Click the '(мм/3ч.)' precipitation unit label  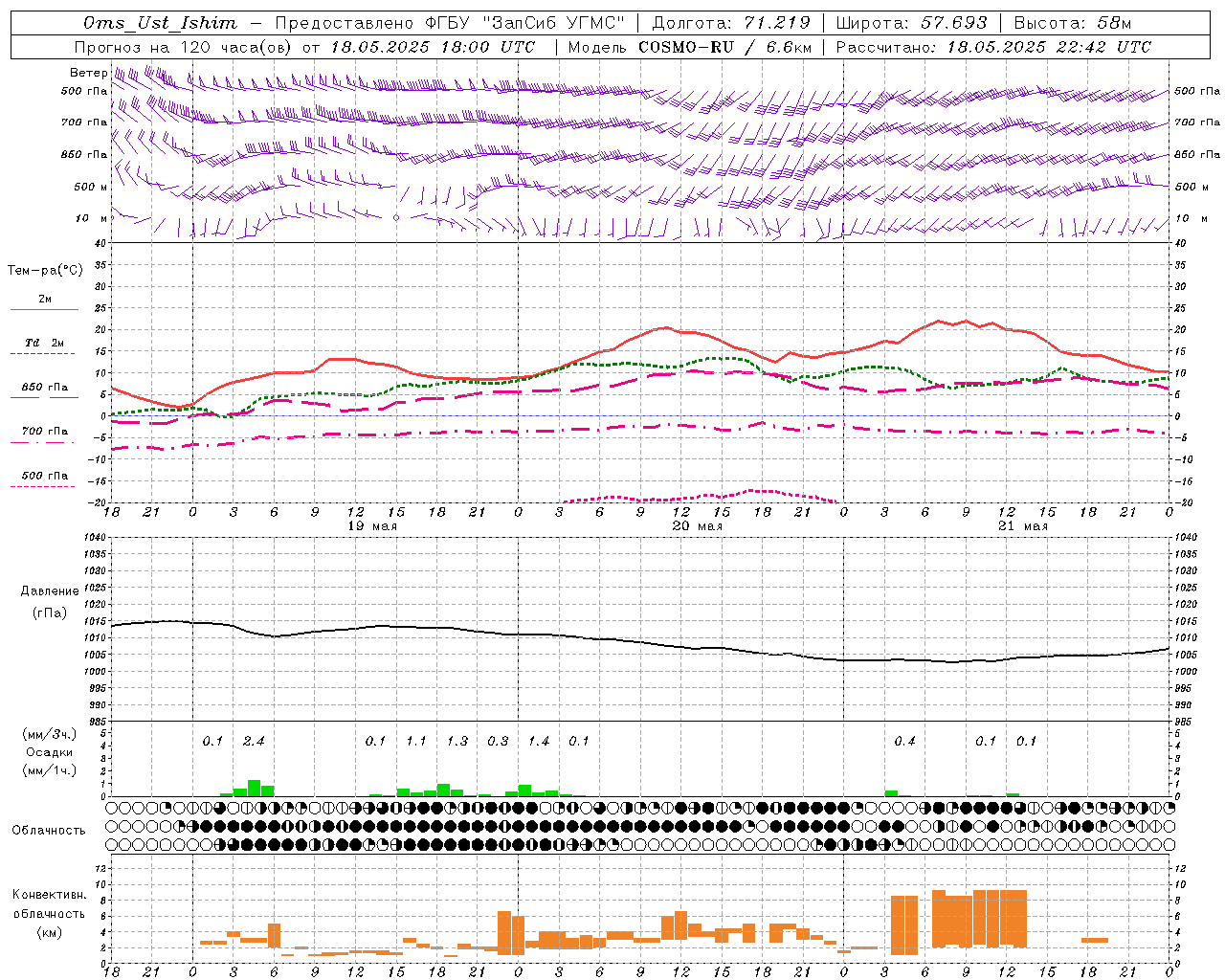(50, 735)
